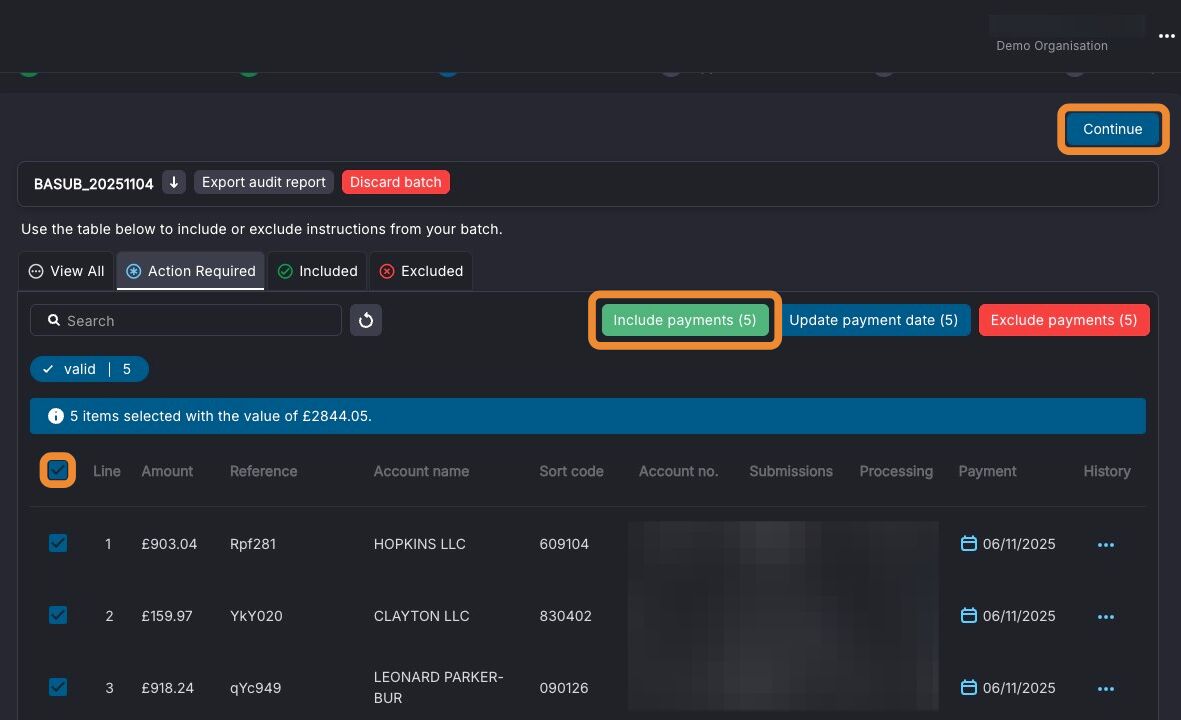1181x720 pixels.
Task: Click payment date 06/11/2025 for HOPKINS LLC
Action: pyautogui.click(x=1019, y=544)
